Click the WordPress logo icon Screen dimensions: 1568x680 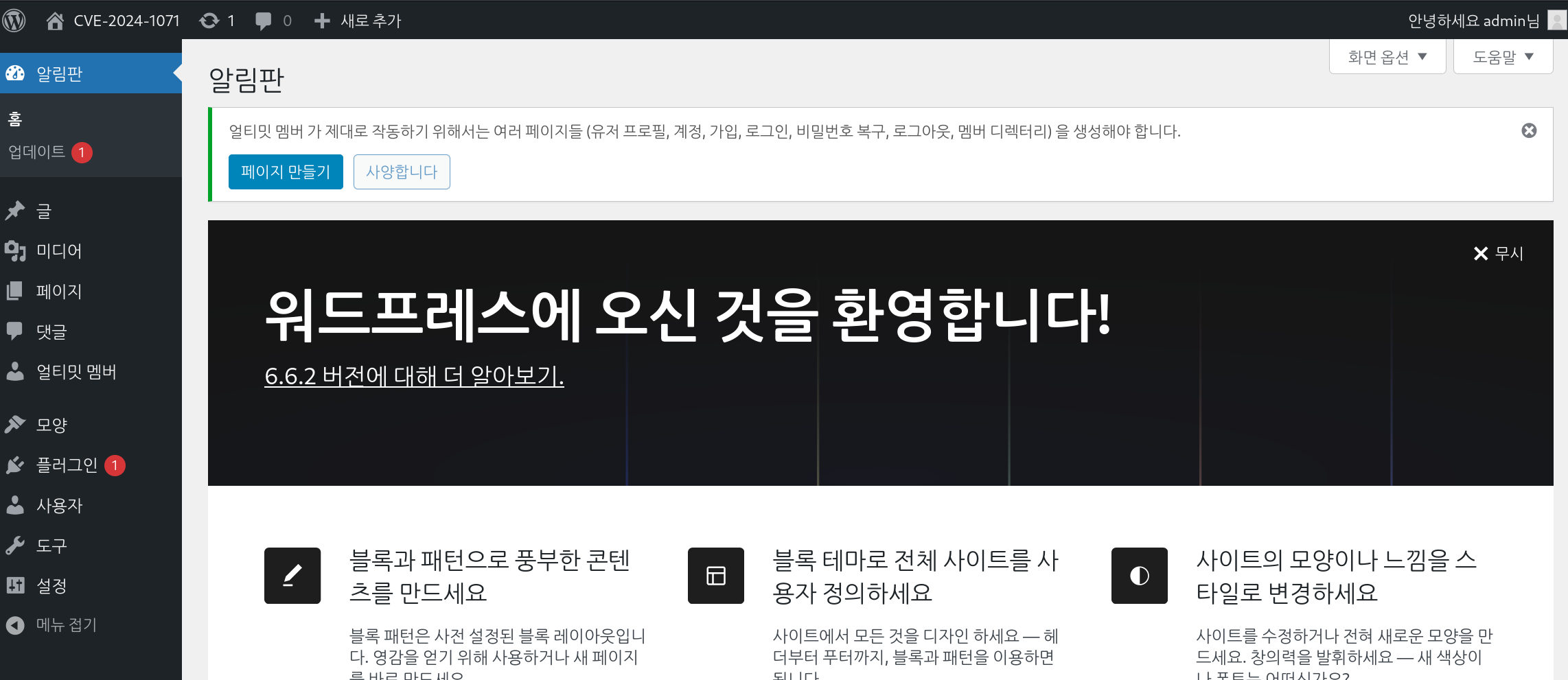14,21
